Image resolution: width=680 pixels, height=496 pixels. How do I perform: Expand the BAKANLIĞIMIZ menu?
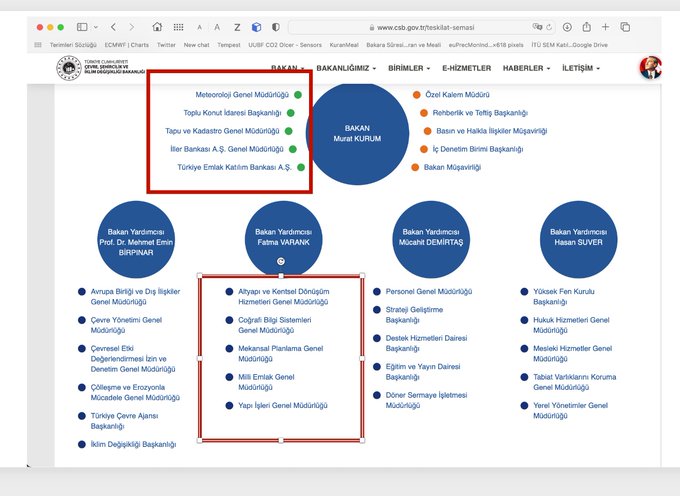click(x=346, y=68)
